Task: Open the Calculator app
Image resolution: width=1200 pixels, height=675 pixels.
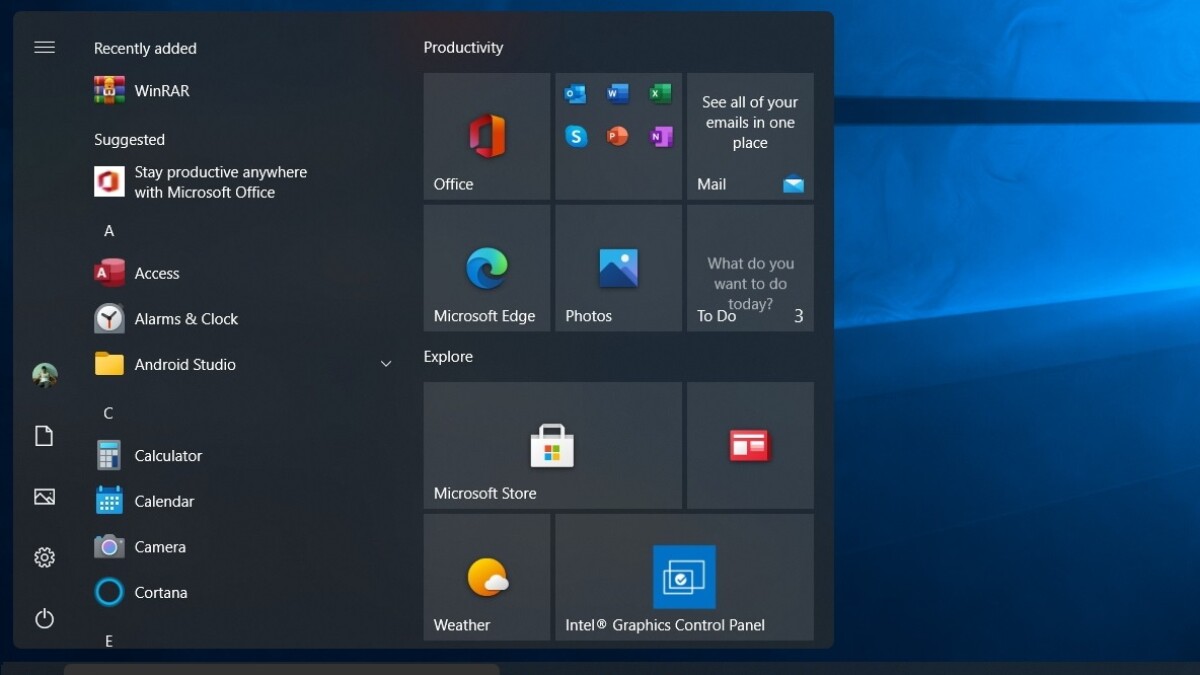Action: pyautogui.click(x=167, y=455)
